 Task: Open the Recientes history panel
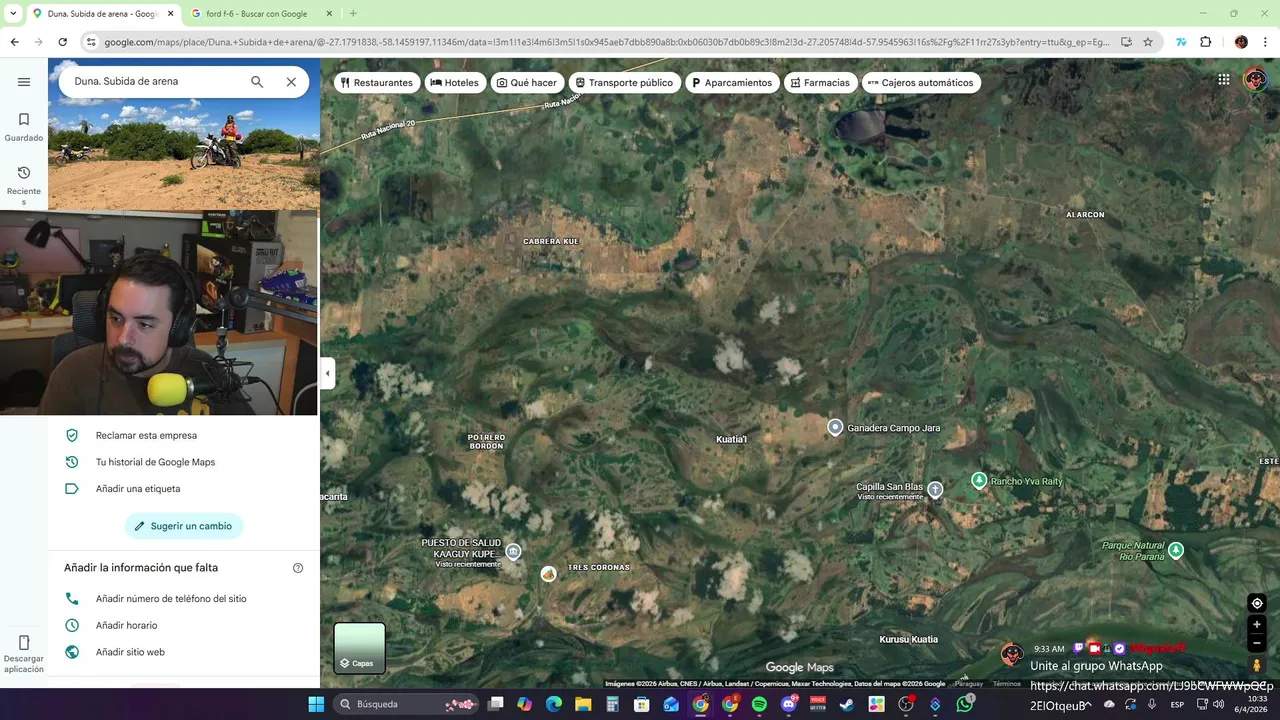pos(24,185)
